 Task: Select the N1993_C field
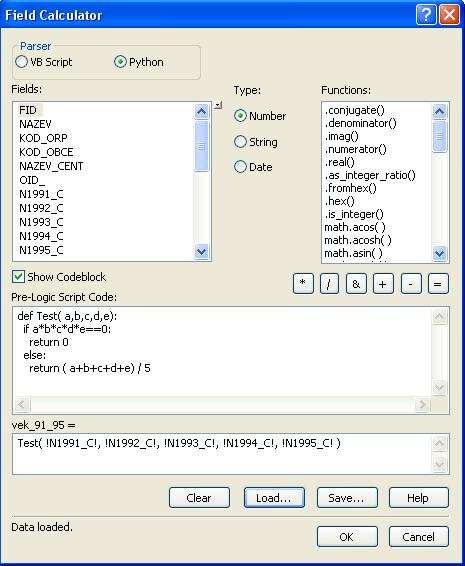tap(41, 222)
